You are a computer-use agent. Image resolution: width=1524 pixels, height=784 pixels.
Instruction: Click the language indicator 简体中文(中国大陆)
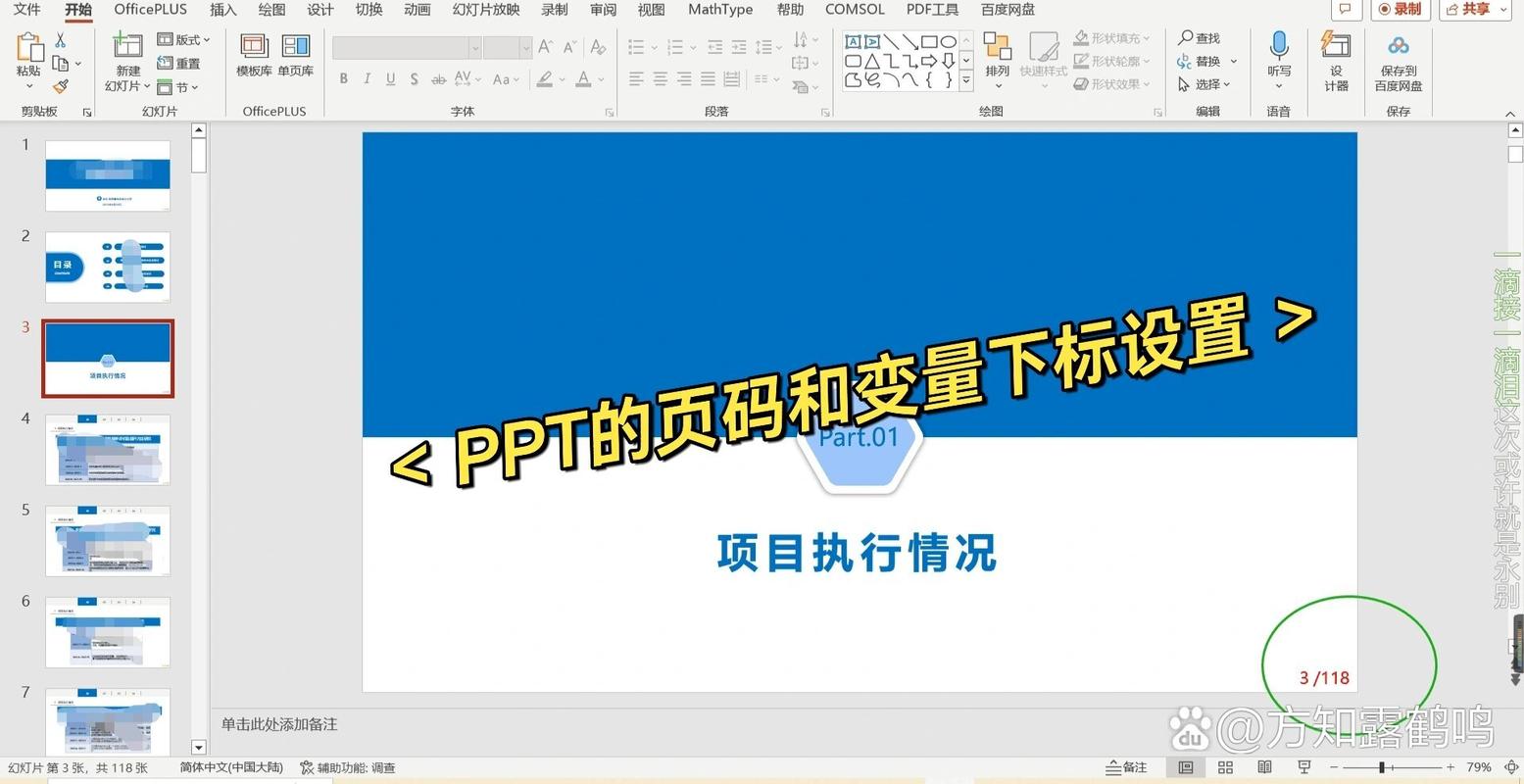[x=231, y=767]
